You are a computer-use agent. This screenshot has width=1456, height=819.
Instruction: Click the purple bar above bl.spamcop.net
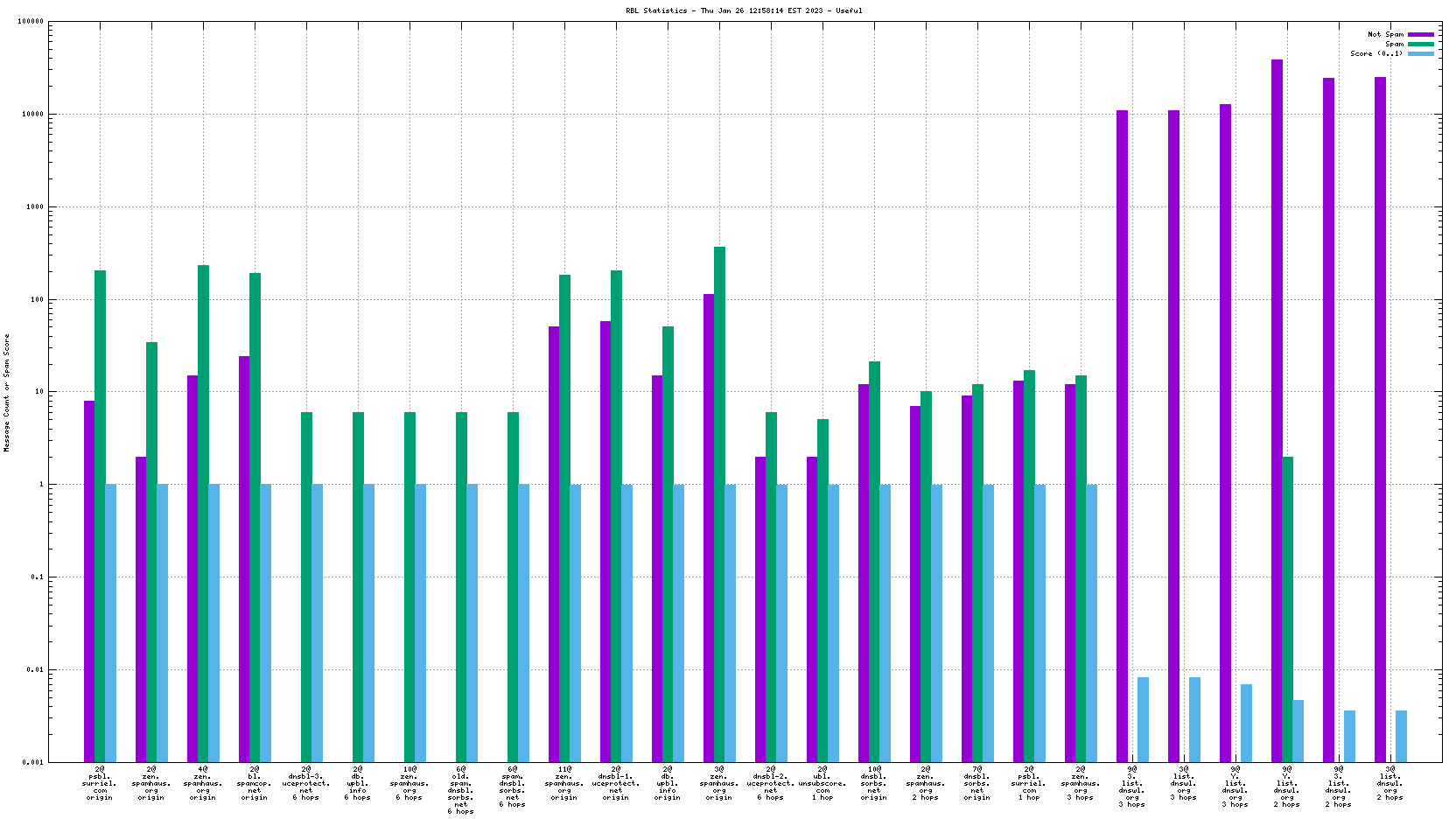point(244,558)
